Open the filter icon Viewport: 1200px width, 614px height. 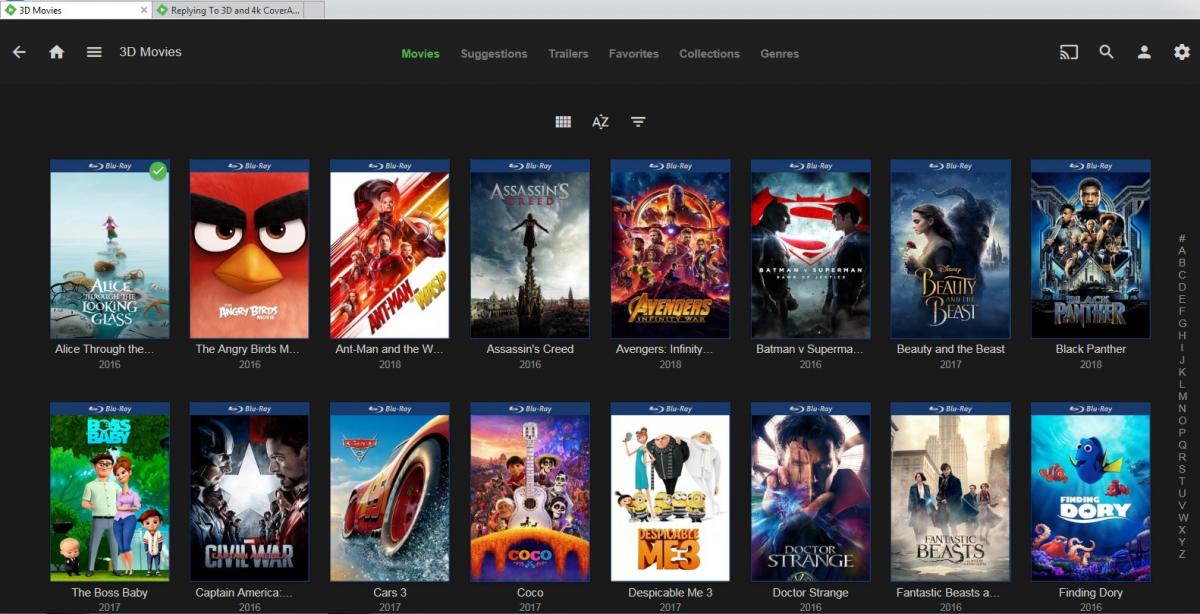[638, 122]
